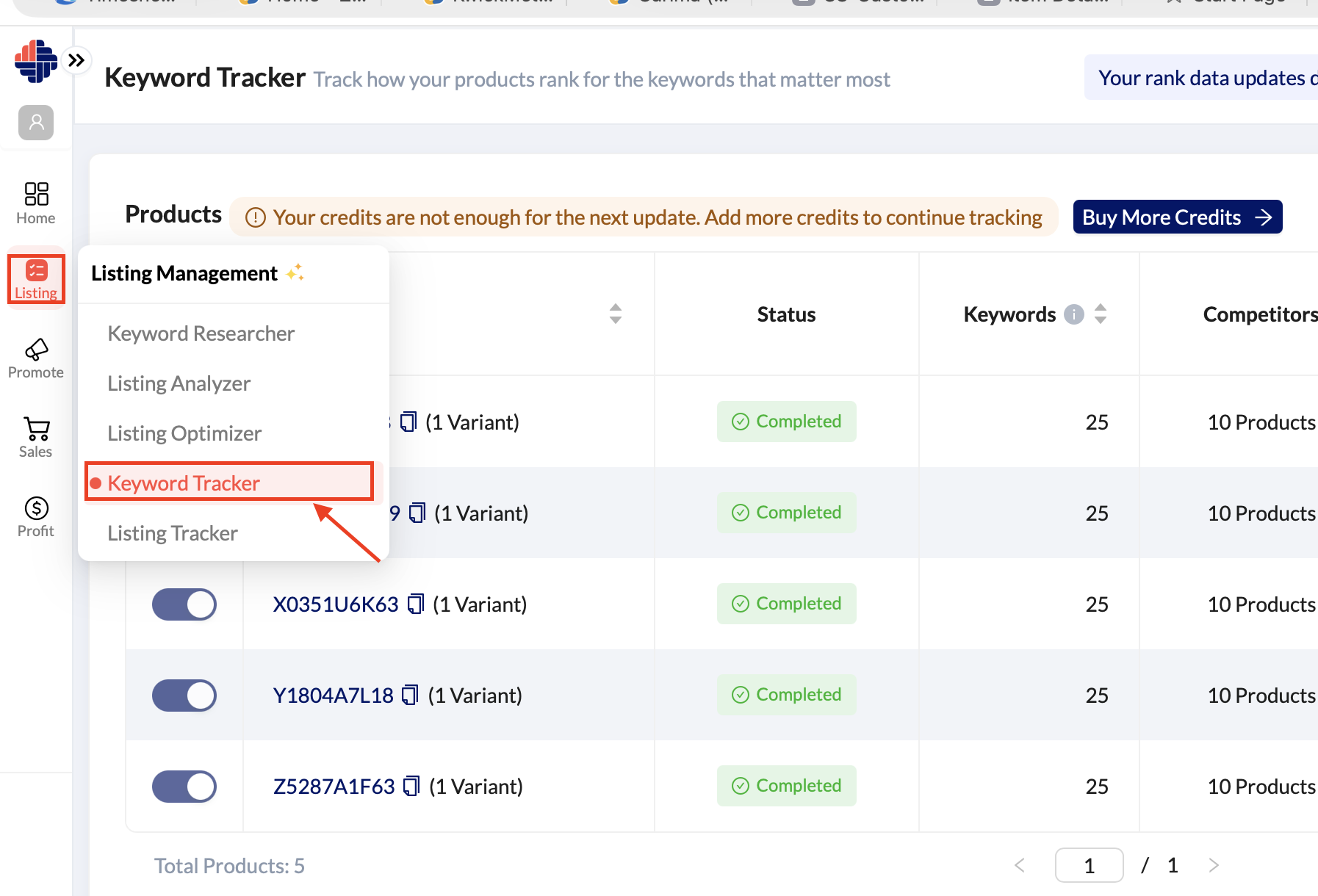Screen dimensions: 1318x896
Task: Open product link Y1804A7L18
Action: tap(334, 696)
